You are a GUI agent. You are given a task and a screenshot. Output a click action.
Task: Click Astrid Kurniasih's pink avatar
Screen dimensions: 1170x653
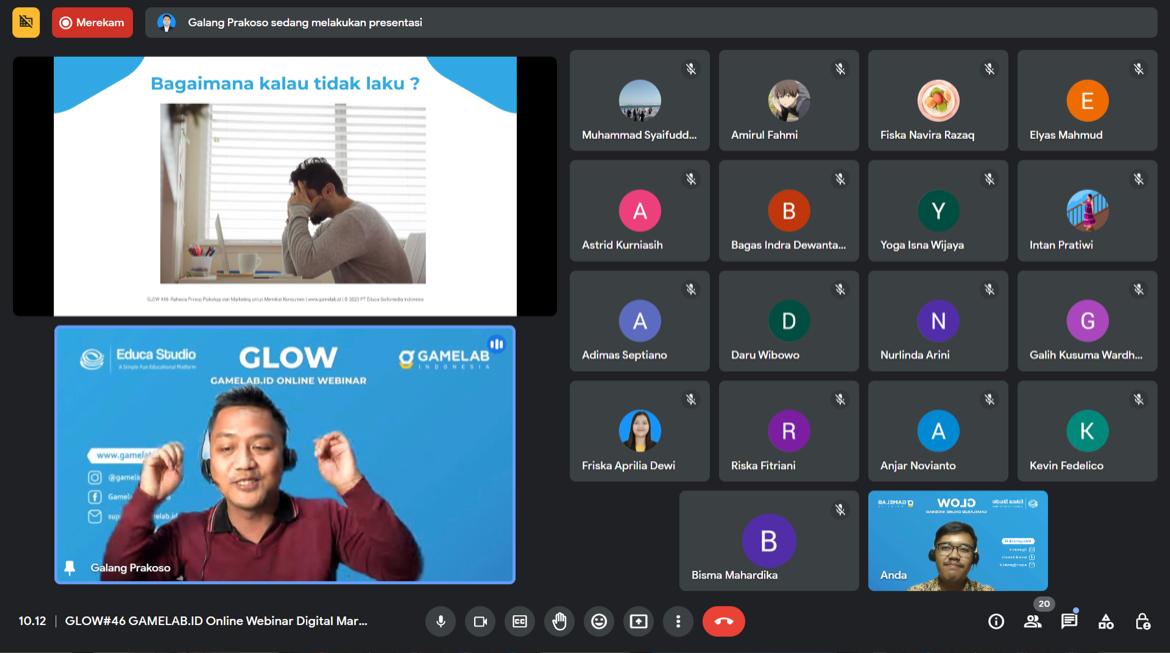pos(639,210)
